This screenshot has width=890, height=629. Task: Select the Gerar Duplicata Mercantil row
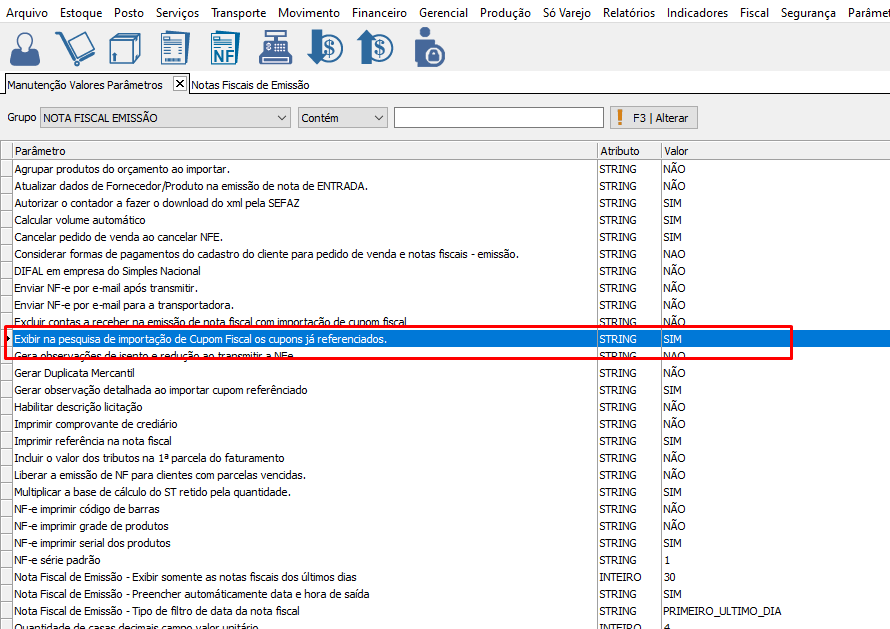pyautogui.click(x=74, y=373)
